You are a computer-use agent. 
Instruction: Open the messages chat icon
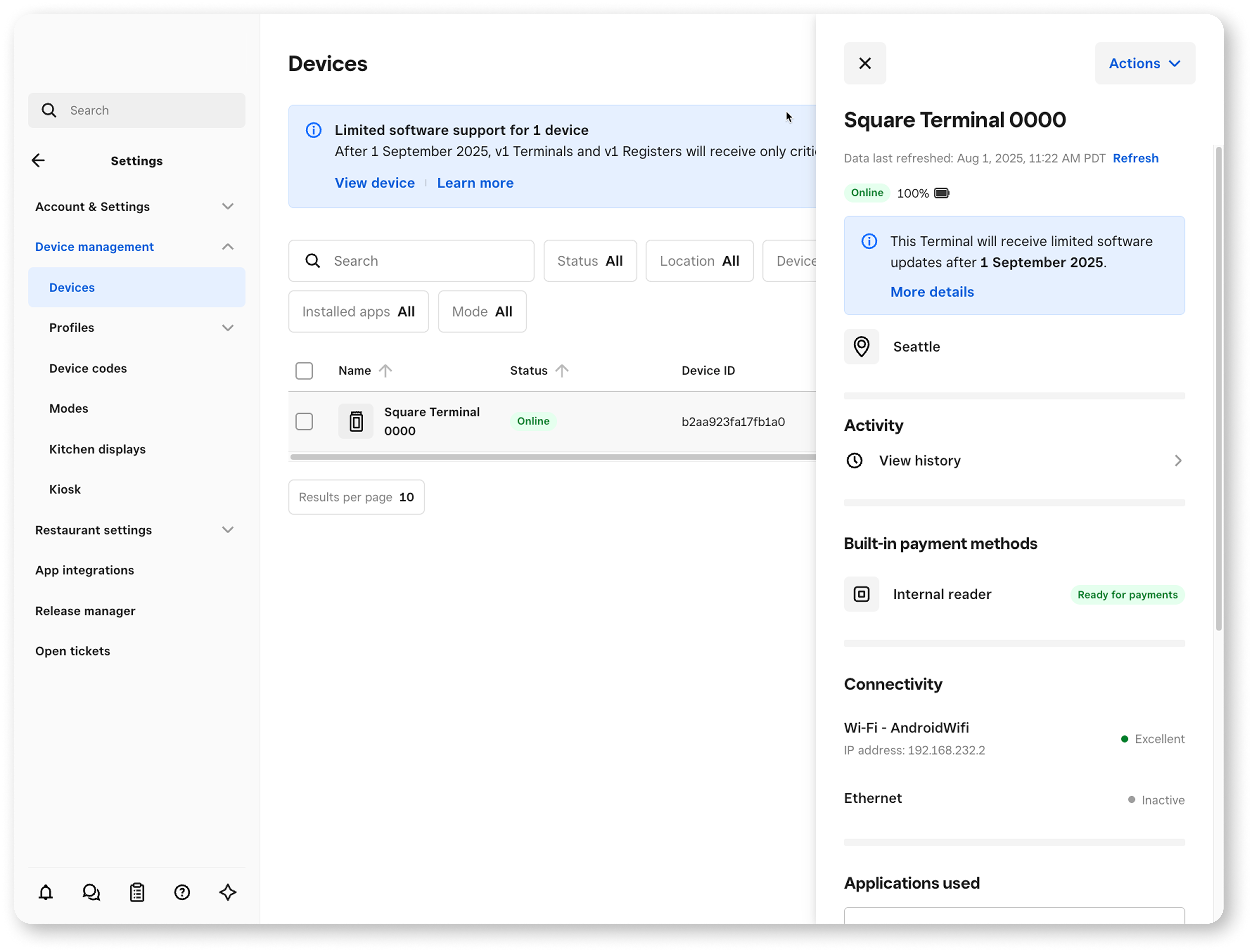(91, 893)
